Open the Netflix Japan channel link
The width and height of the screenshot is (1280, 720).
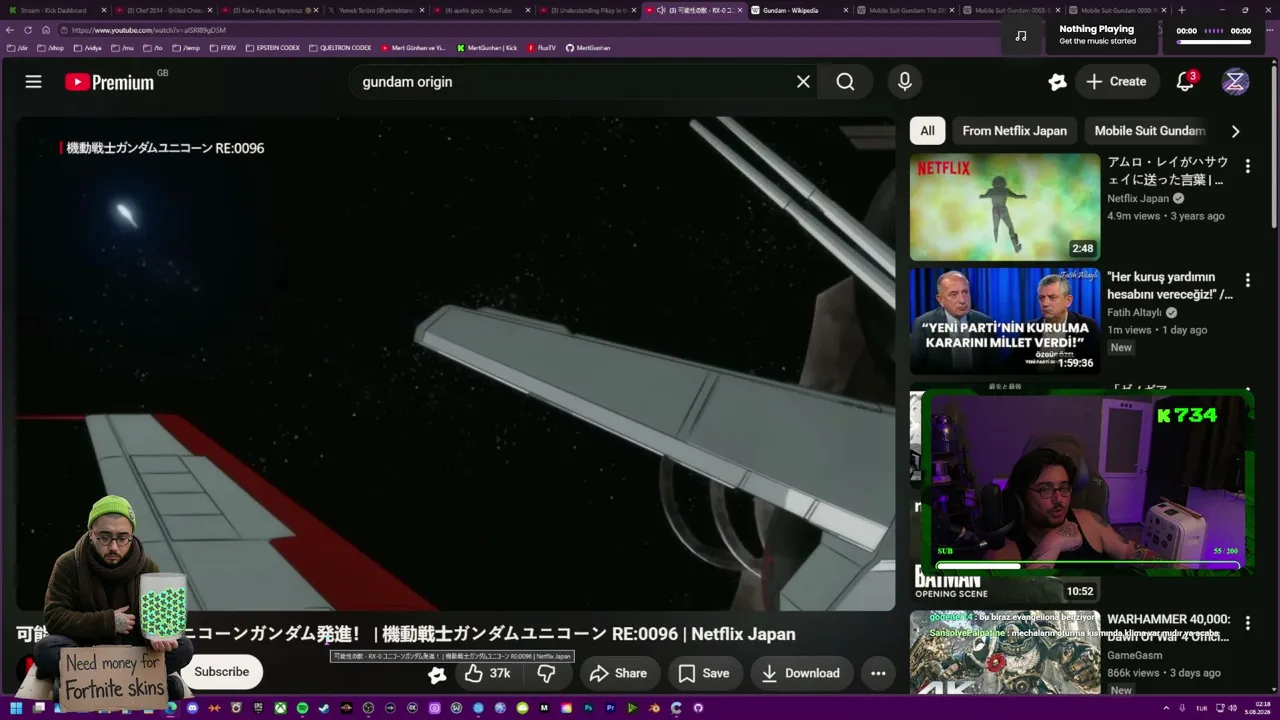click(x=1138, y=198)
